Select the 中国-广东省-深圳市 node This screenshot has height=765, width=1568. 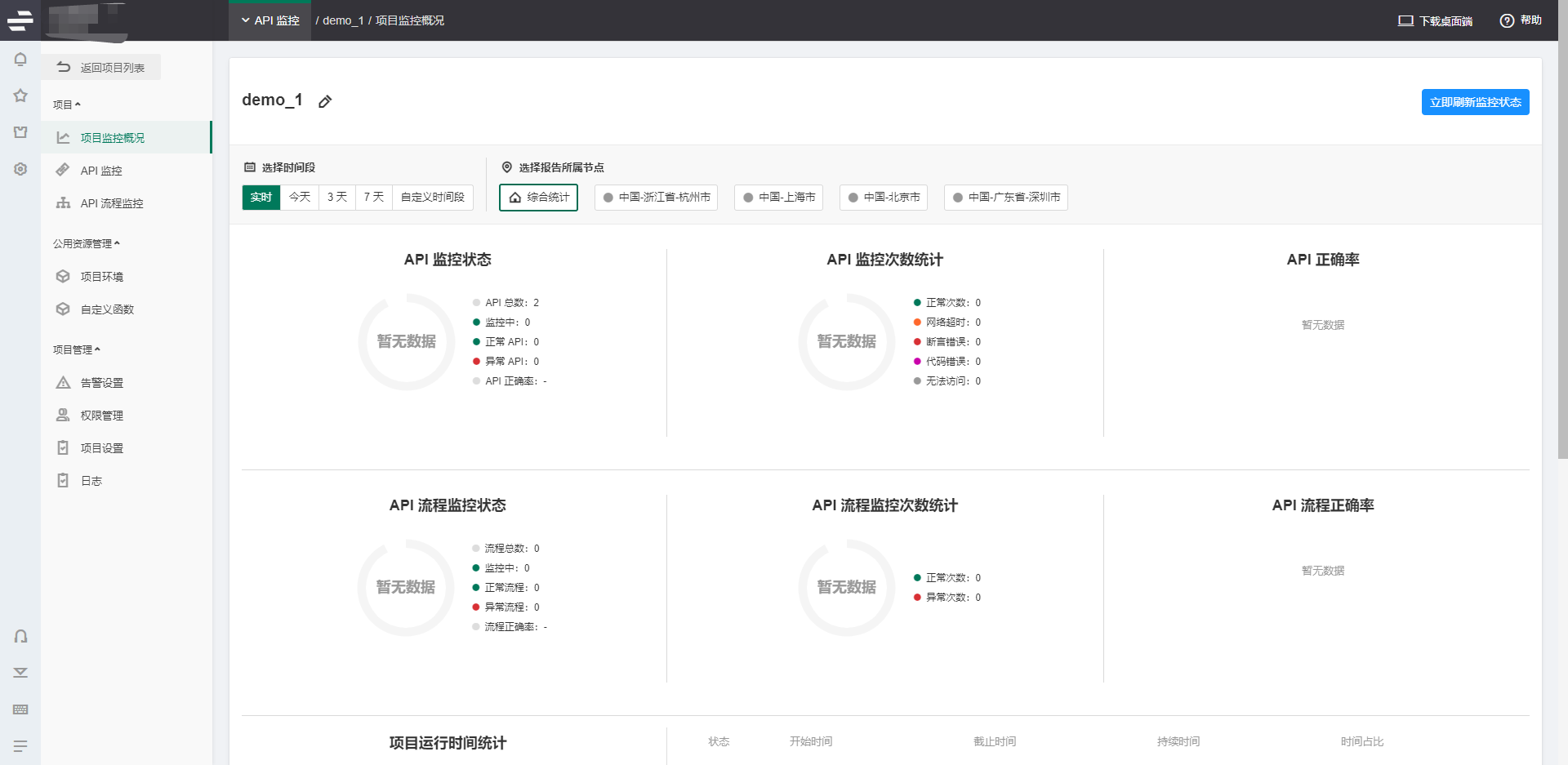point(1006,198)
